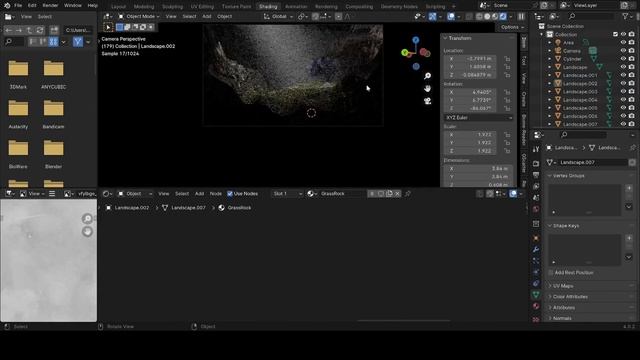Open the Physics properties tab icon
Viewport: 640px width, 360px height.
536,271
